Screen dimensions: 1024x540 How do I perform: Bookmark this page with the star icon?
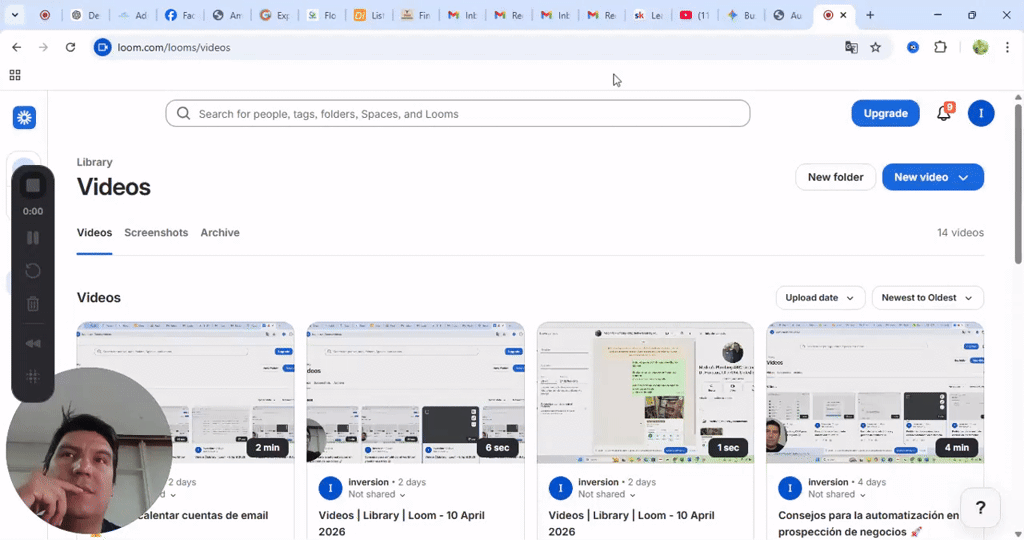click(x=876, y=47)
